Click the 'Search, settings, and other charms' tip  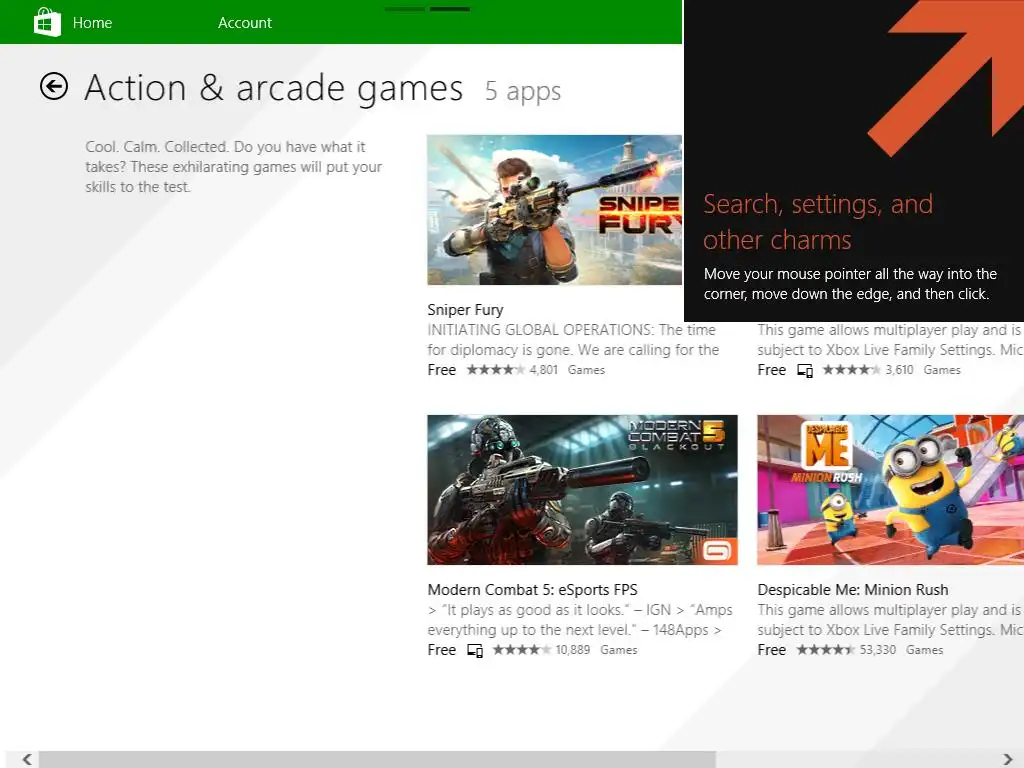pyautogui.click(x=818, y=222)
